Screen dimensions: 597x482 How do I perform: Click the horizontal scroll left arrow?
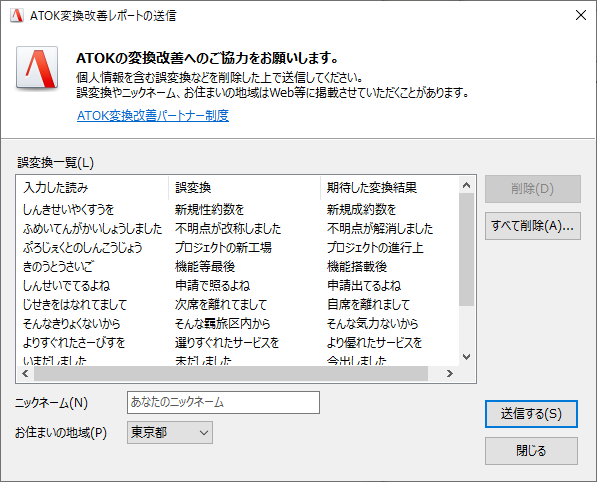tap(25, 373)
